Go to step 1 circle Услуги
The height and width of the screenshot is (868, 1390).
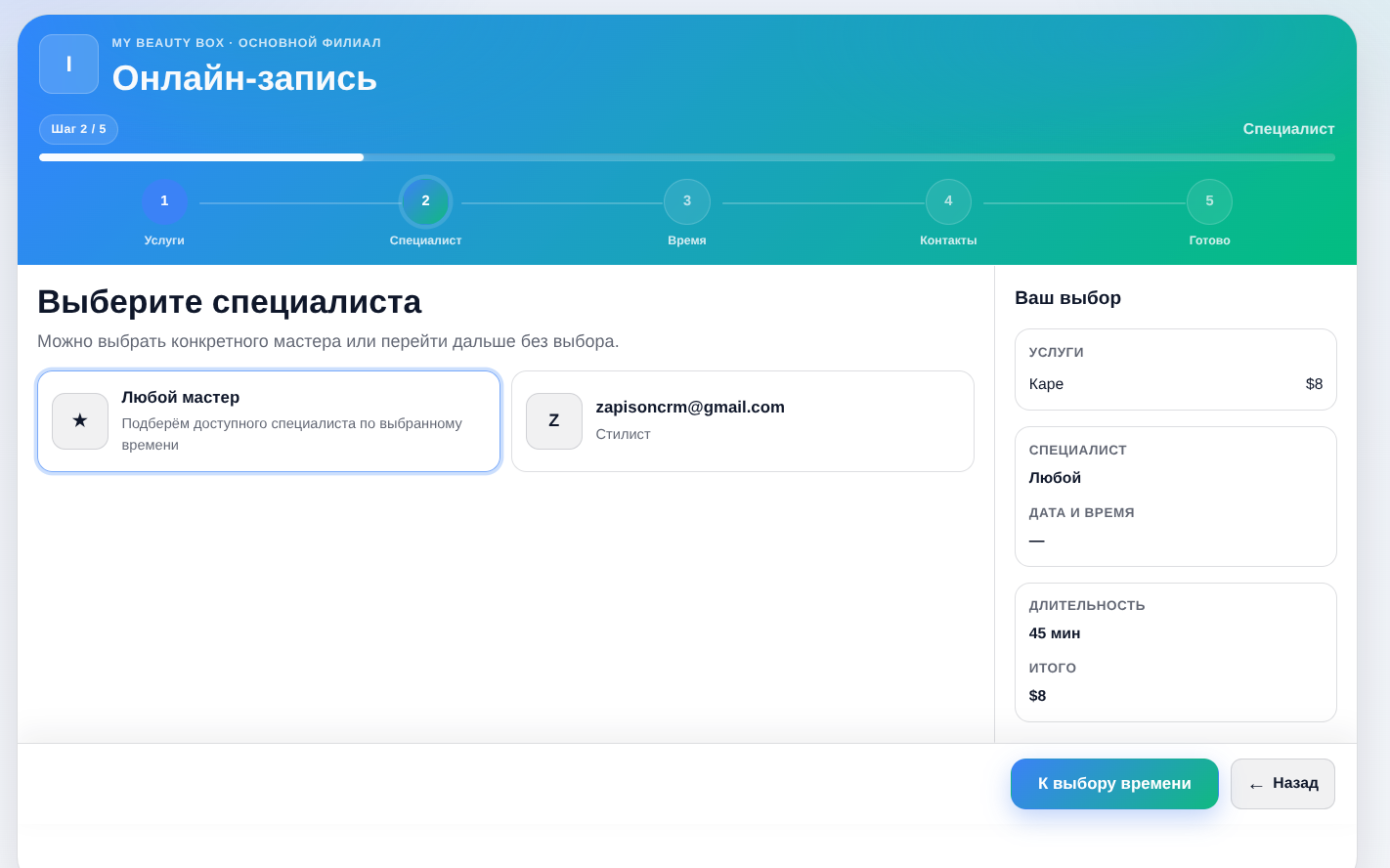pos(164,201)
